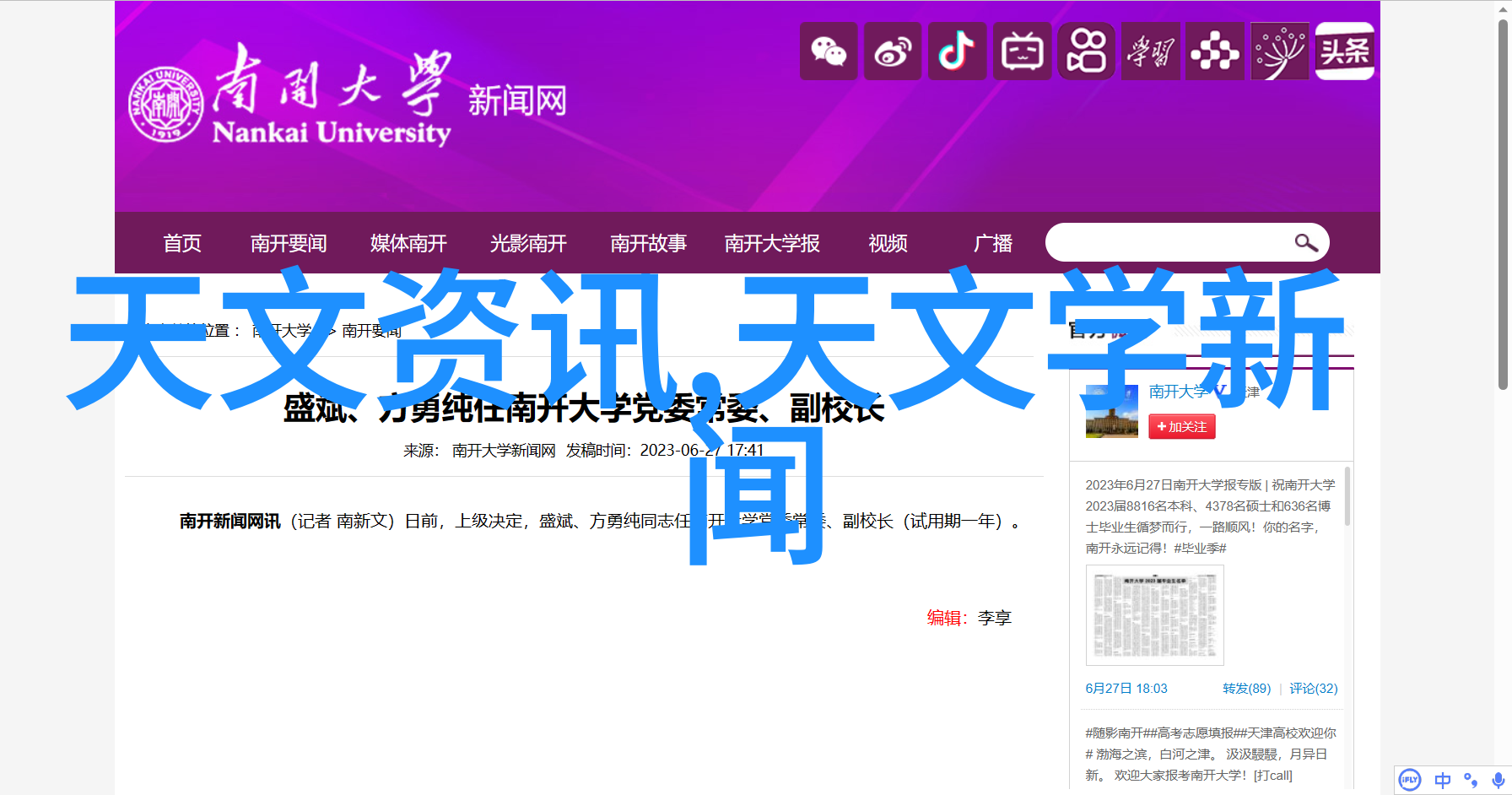Click the 6月27日 18:03 timestamp link

1126,689
